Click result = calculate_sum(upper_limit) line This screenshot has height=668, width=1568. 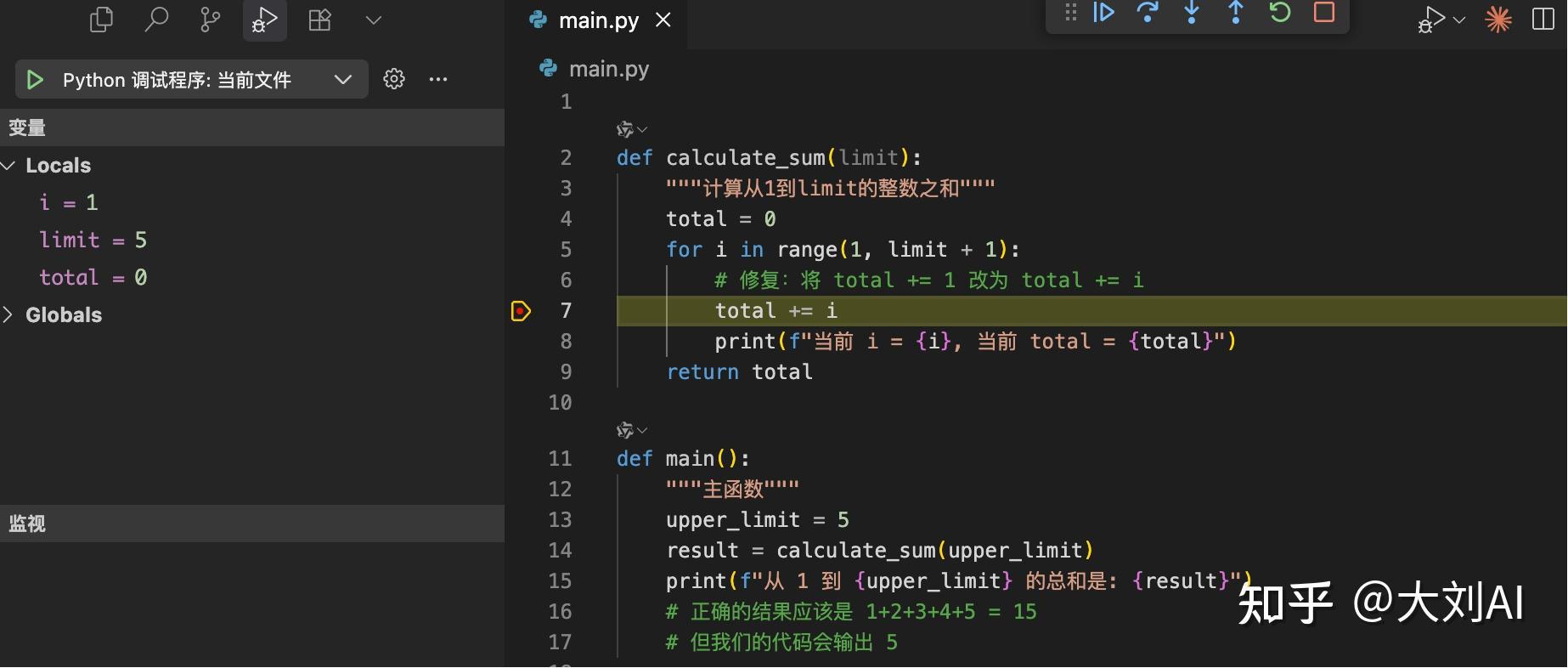tap(880, 551)
